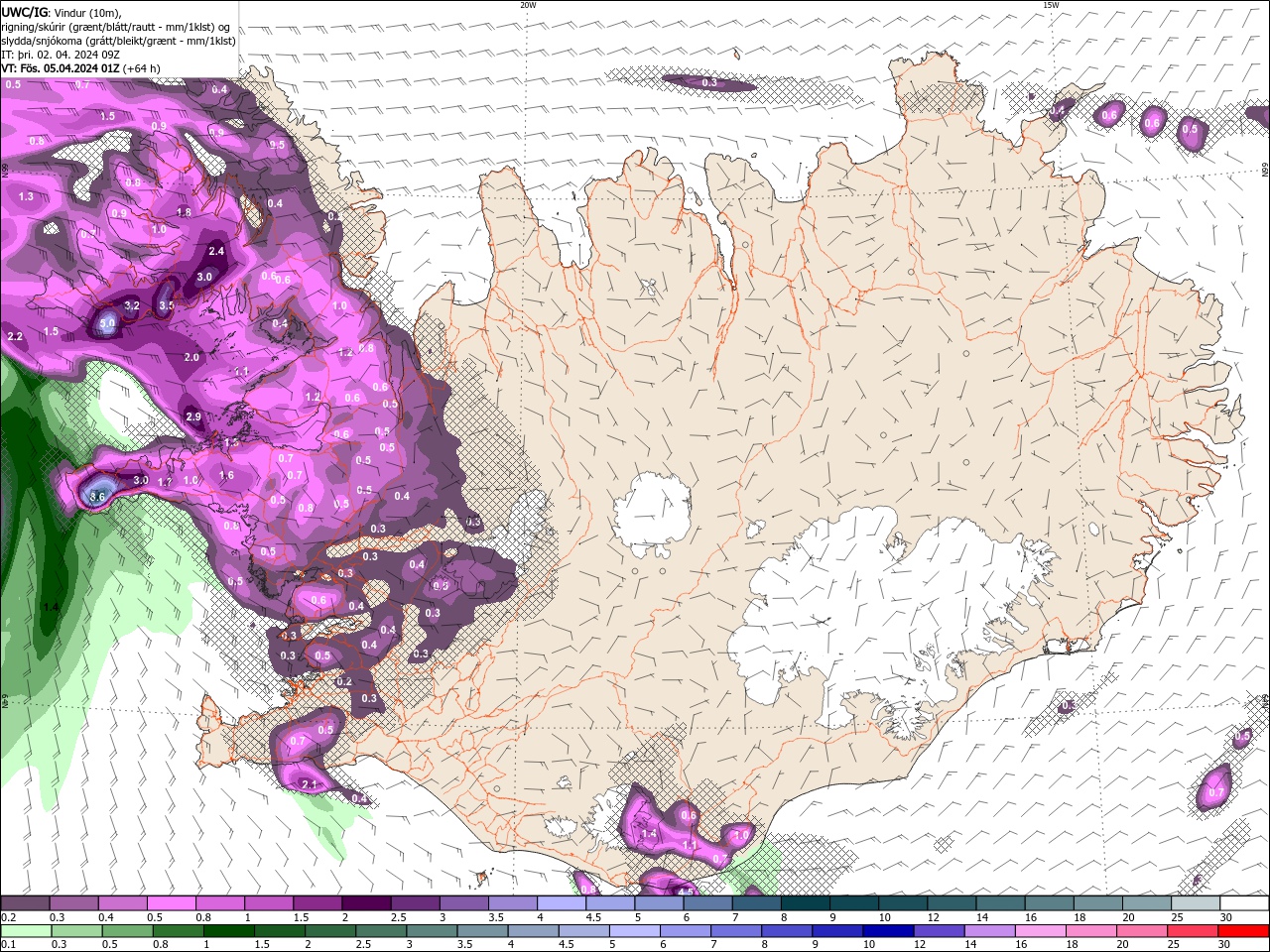Click the "2.9" snowfall value
Viewport: 1270px width, 952px height.
193,416
